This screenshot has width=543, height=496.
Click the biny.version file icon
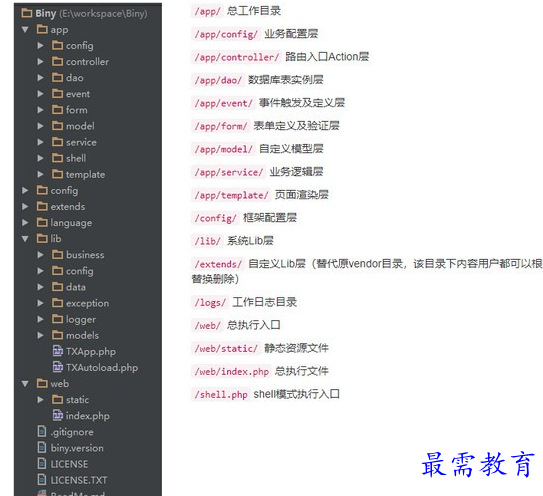[42, 448]
